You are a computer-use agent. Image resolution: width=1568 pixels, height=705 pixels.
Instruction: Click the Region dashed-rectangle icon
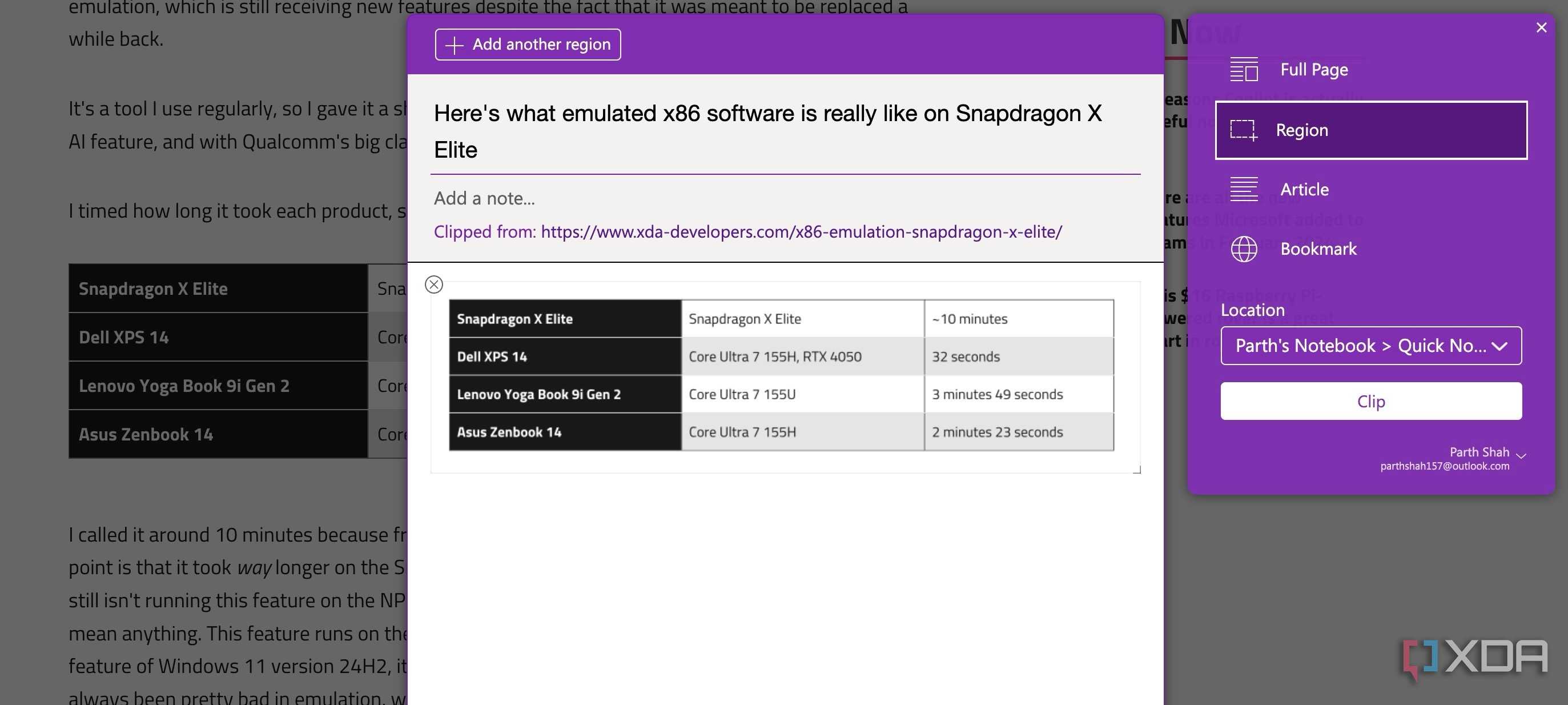point(1244,130)
